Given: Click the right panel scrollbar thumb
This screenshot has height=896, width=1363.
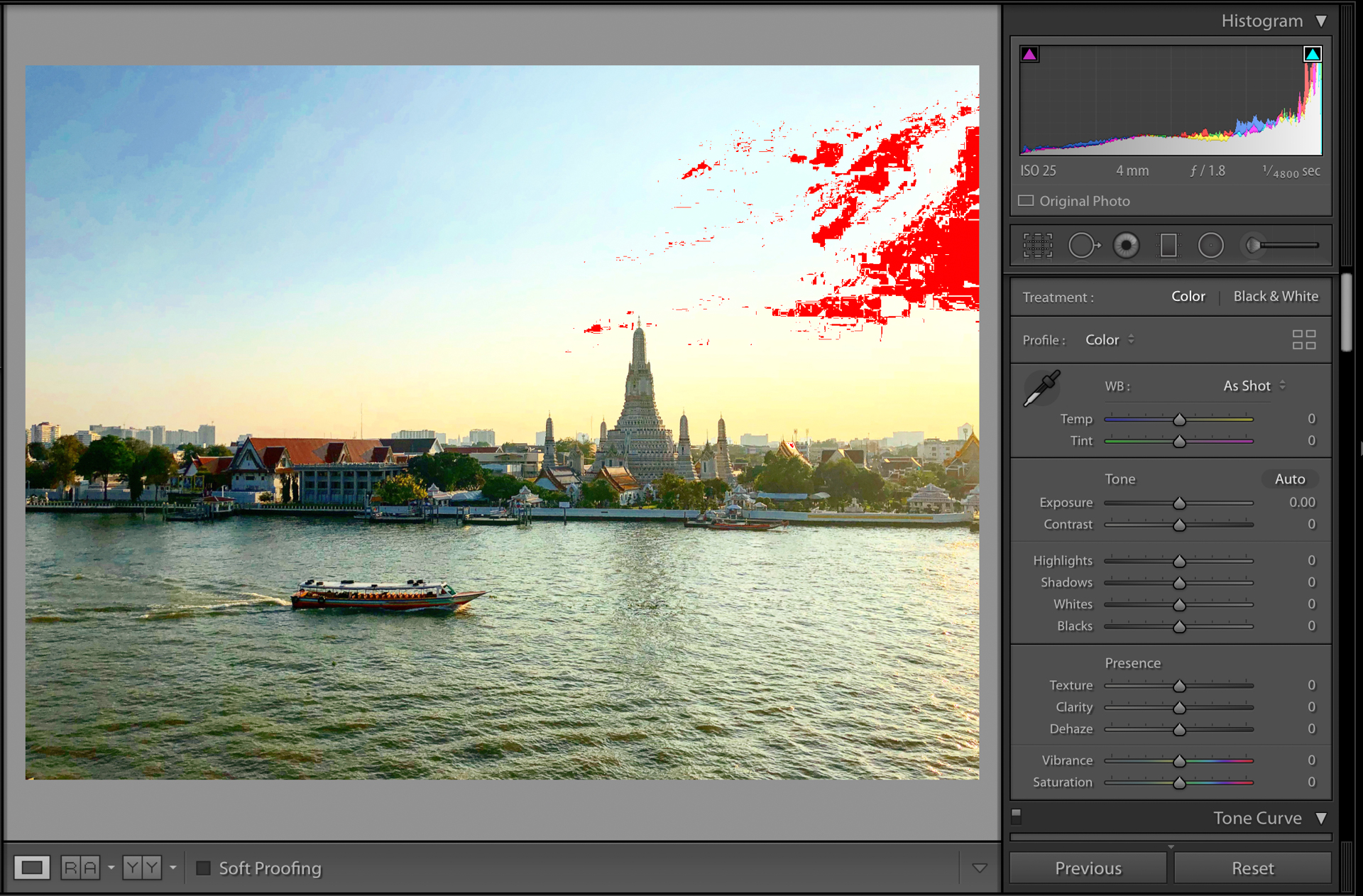Looking at the screenshot, I should tap(1347, 312).
